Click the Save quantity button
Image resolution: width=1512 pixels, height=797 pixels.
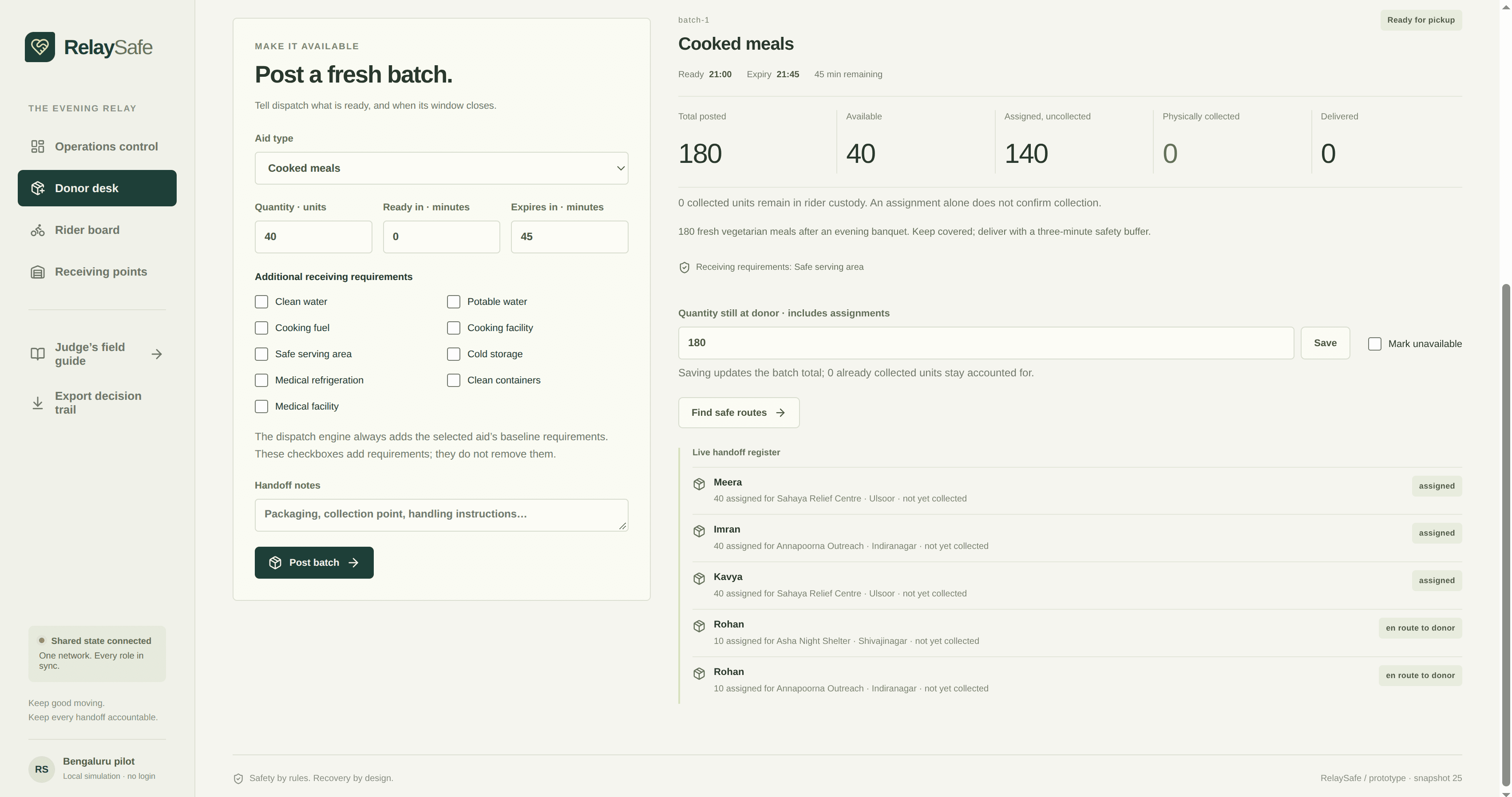pos(1326,343)
